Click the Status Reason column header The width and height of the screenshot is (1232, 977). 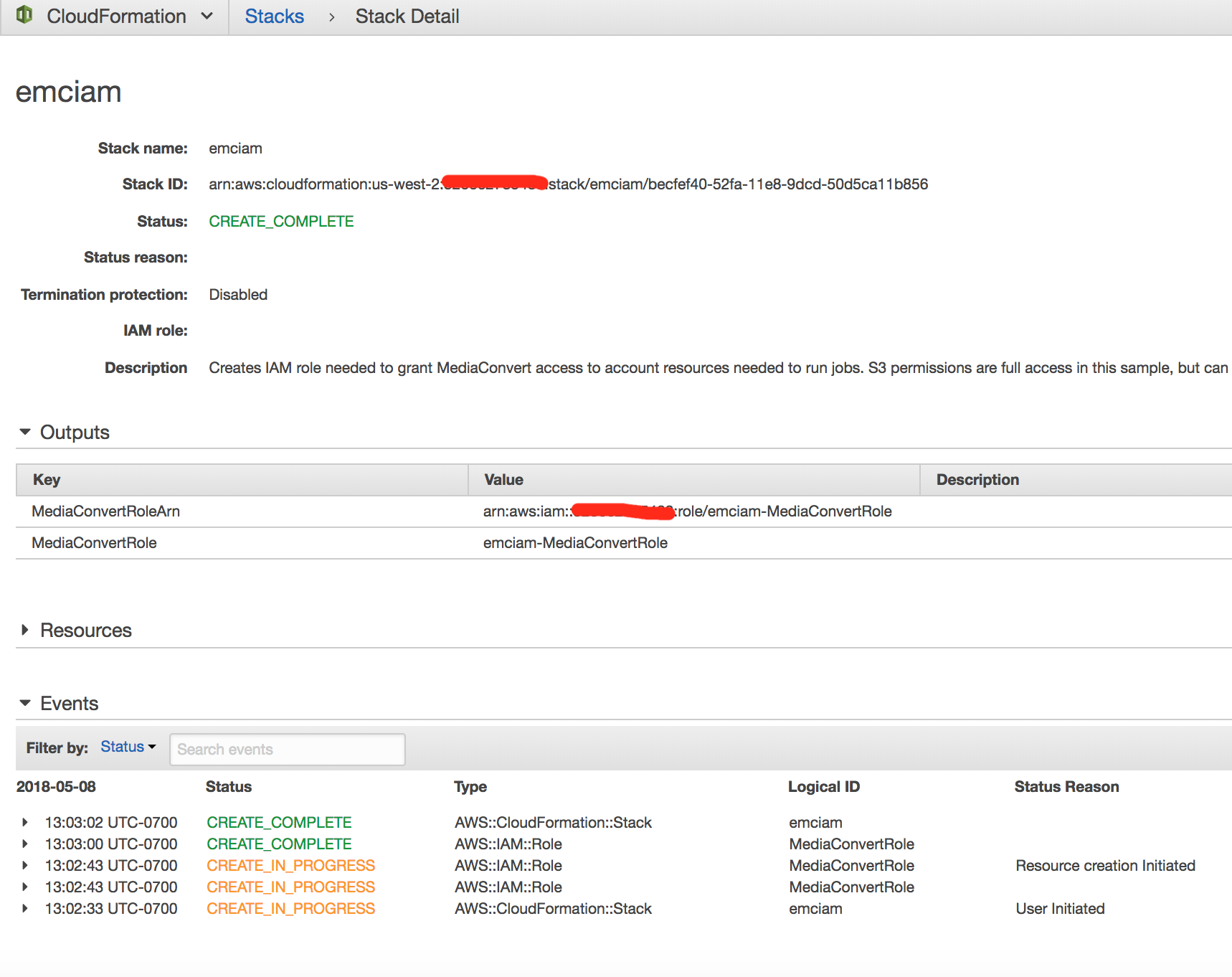[x=1066, y=786]
